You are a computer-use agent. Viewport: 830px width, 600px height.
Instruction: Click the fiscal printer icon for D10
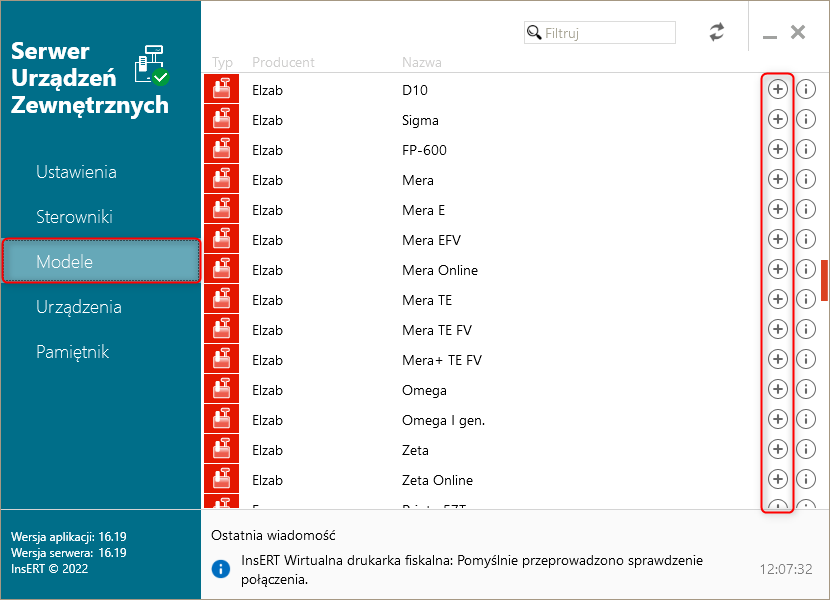(221, 89)
